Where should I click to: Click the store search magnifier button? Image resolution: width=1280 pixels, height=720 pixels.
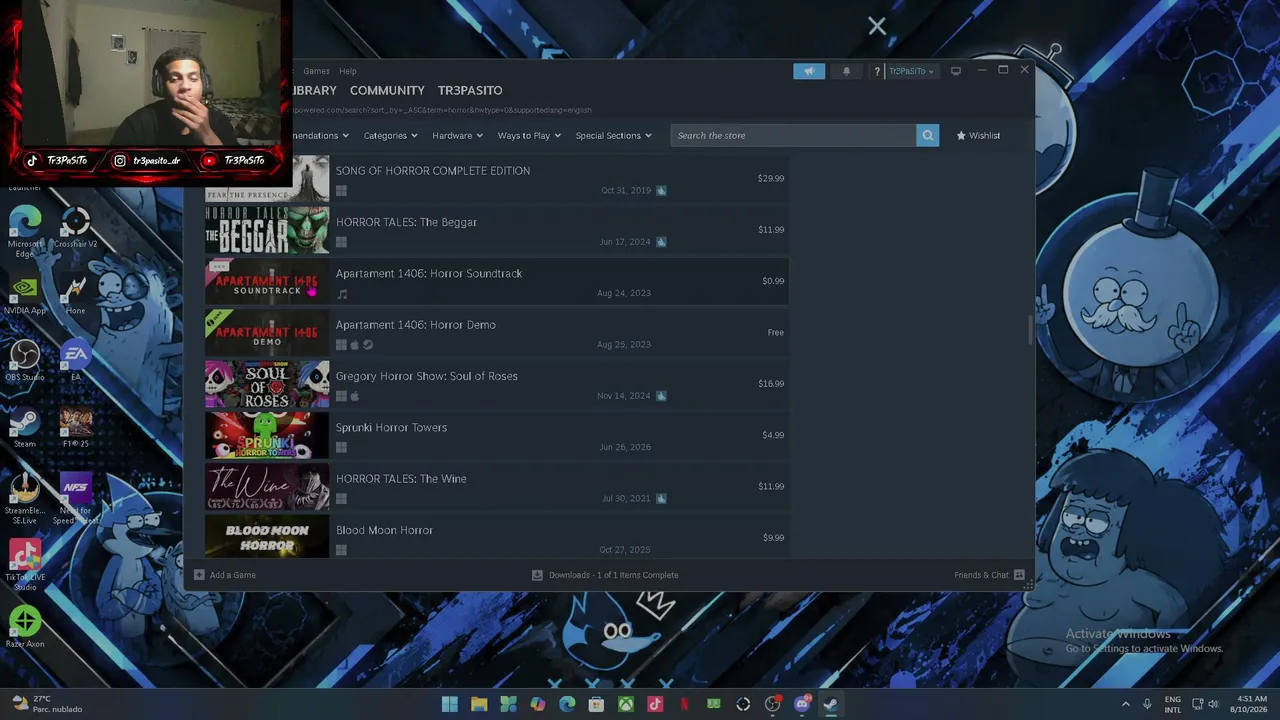927,135
